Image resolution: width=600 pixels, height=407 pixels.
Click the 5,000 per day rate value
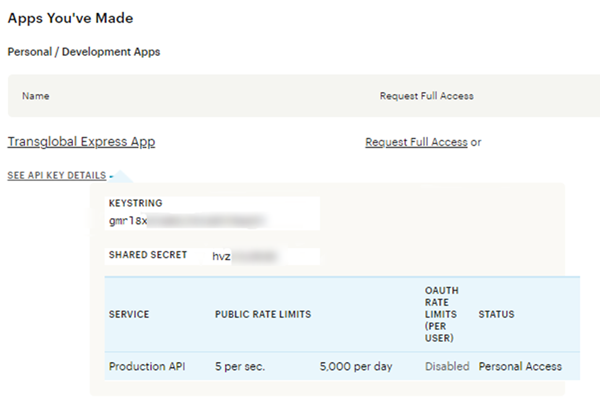click(x=356, y=366)
